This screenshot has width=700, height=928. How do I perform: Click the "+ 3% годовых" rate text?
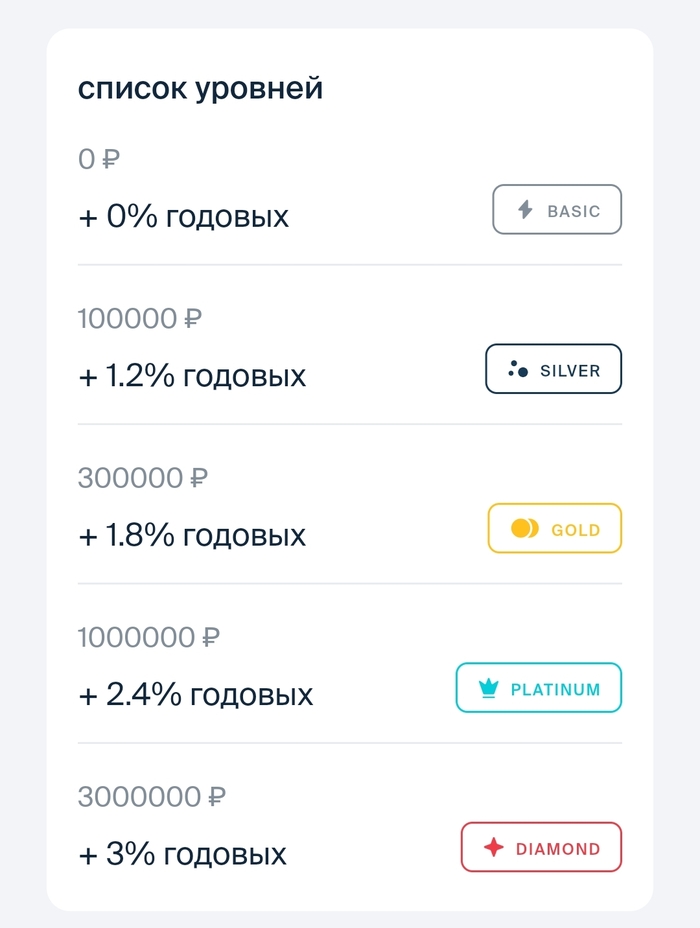[x=183, y=854]
